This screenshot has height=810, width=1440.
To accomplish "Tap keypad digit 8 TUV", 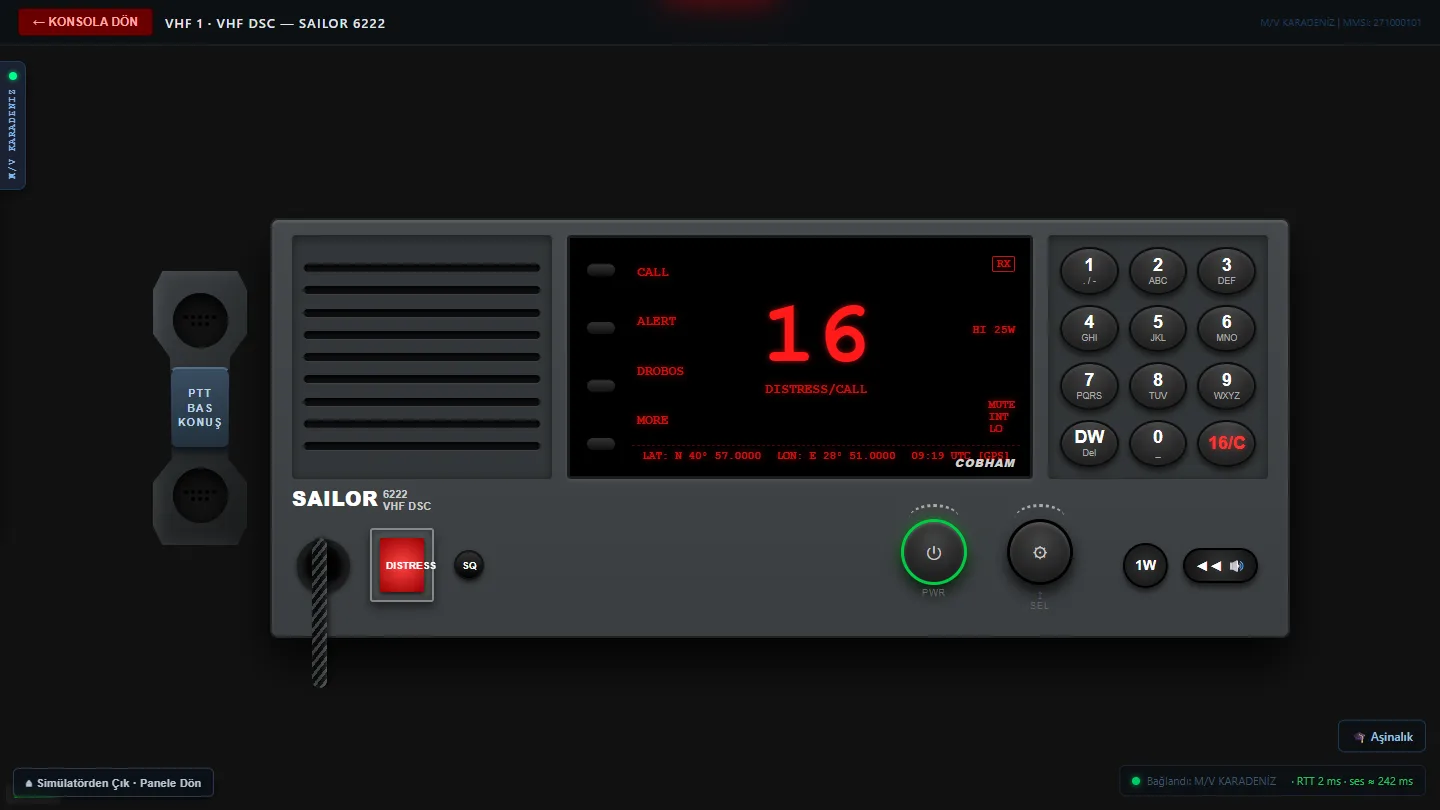I will point(1158,386).
